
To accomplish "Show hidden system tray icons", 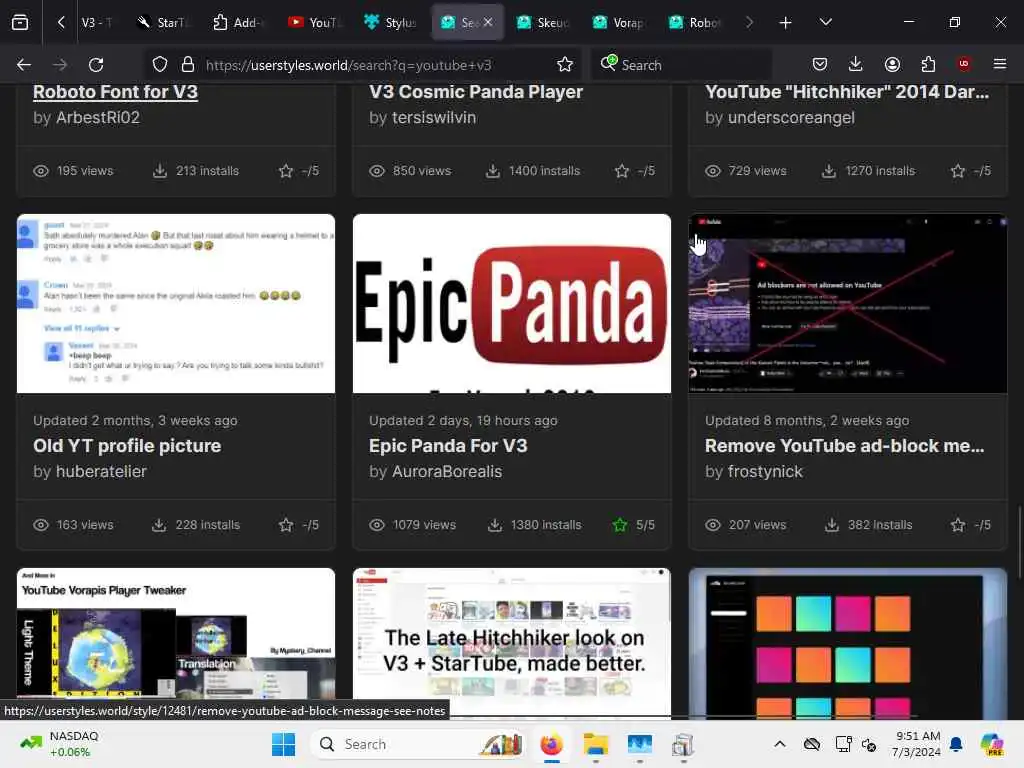I will click(780, 744).
